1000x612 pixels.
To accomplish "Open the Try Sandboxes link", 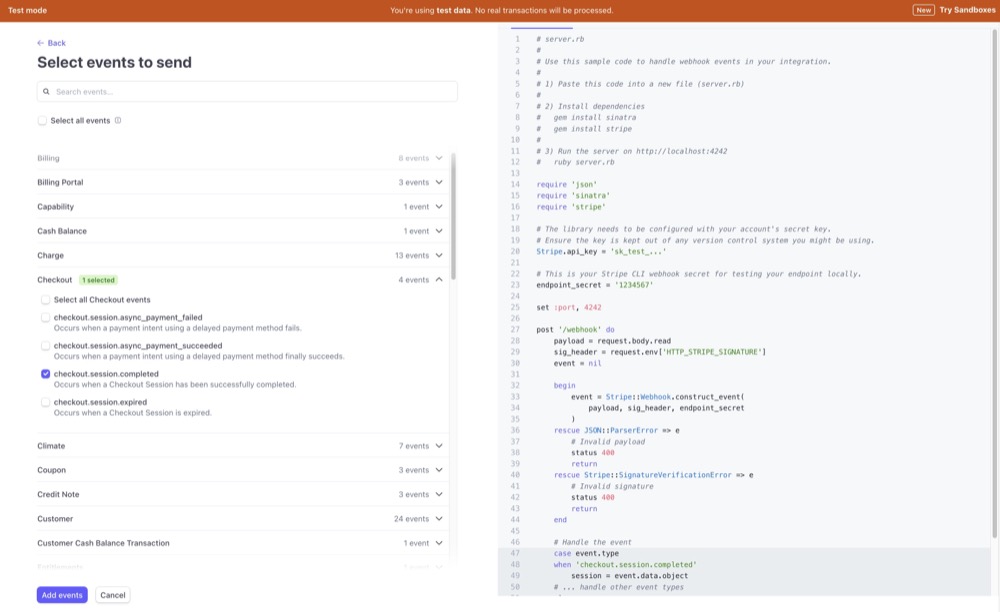I will coord(967,10).
